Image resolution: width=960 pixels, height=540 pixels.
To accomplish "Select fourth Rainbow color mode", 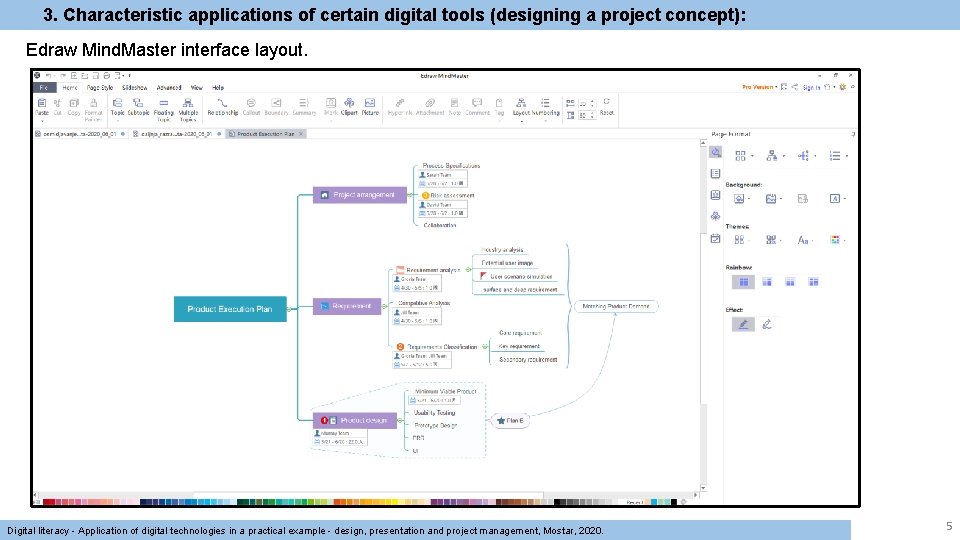I will click(x=813, y=282).
